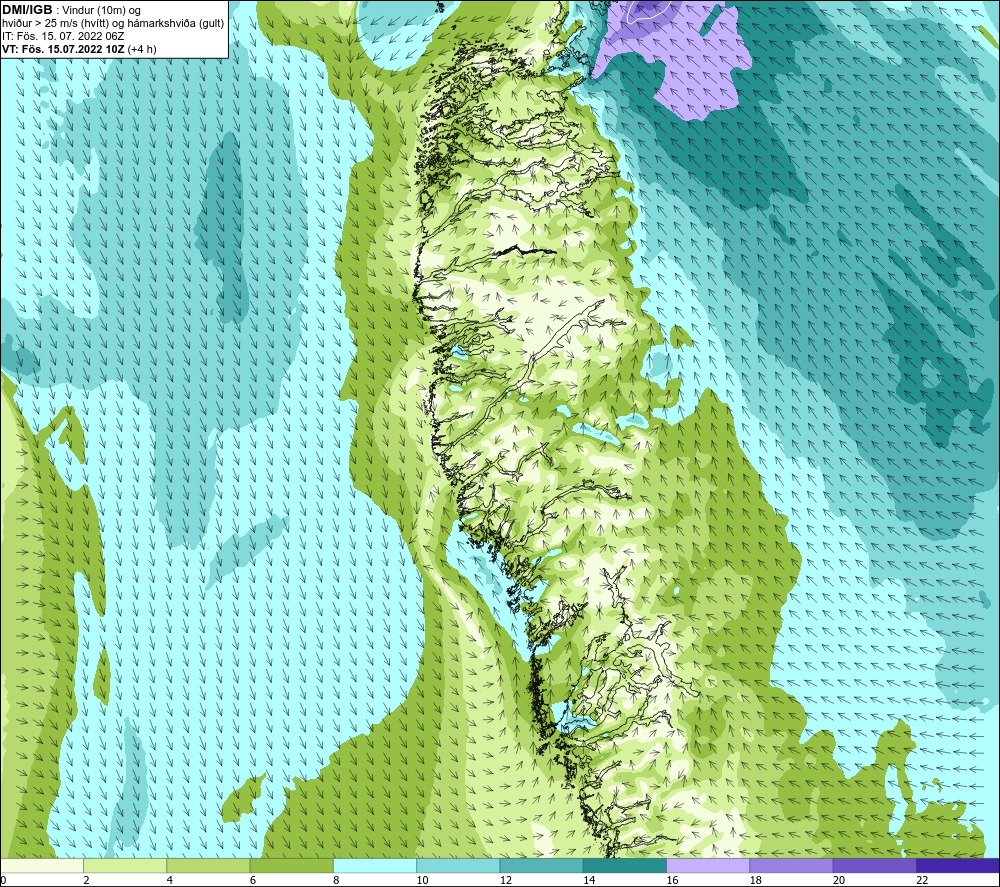Select the violet 20–22 m/s legend swatch

[x=874, y=866]
